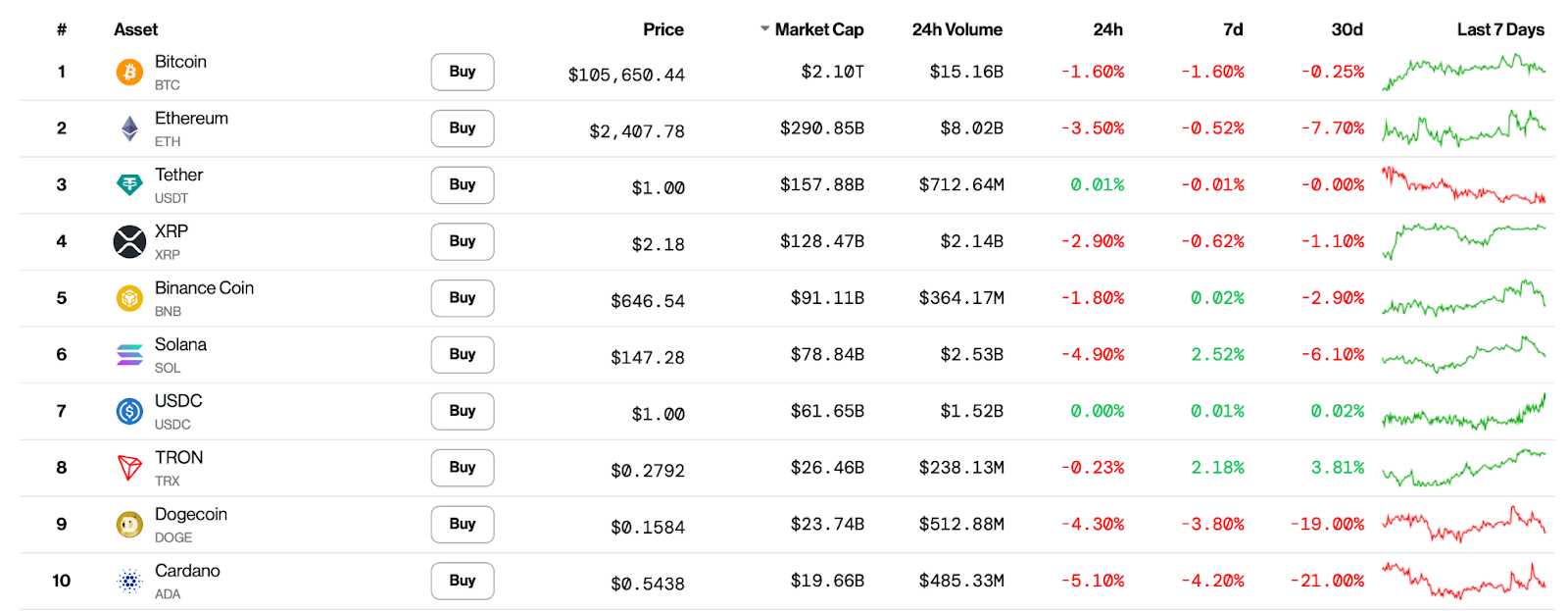Sort by the 30d change header
1568x611 pixels.
[x=1347, y=29]
